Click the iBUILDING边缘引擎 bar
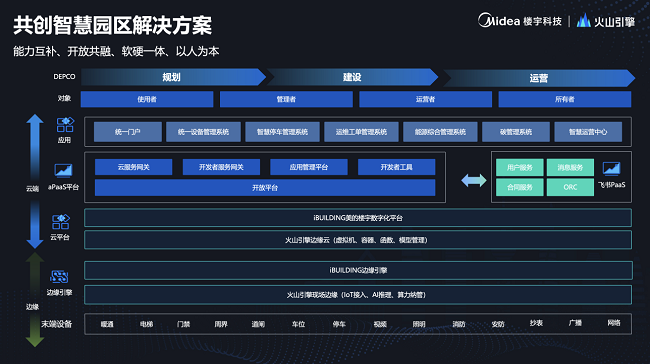The width and height of the screenshot is (650, 364). click(x=358, y=270)
